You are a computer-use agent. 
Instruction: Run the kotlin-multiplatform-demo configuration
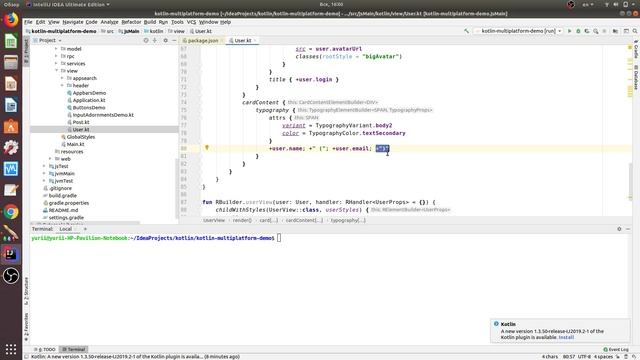(569, 31)
